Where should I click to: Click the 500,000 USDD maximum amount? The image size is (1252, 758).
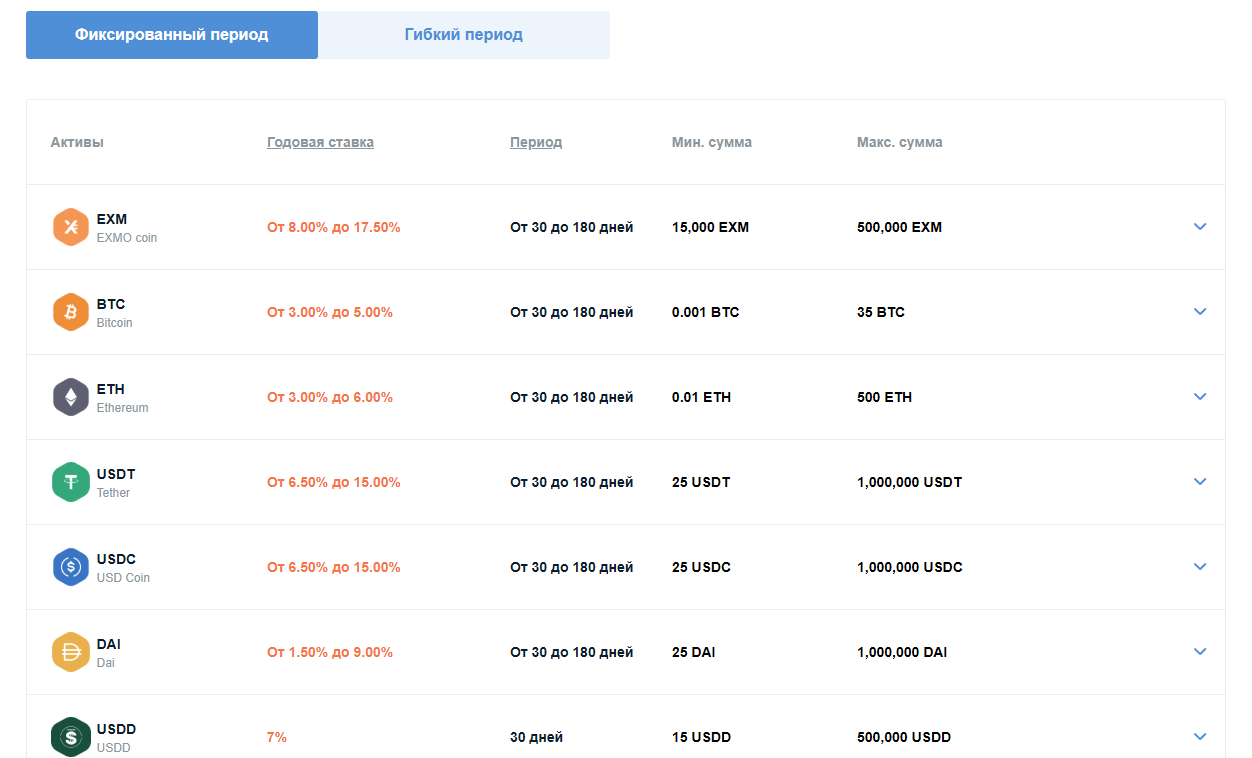click(x=904, y=737)
